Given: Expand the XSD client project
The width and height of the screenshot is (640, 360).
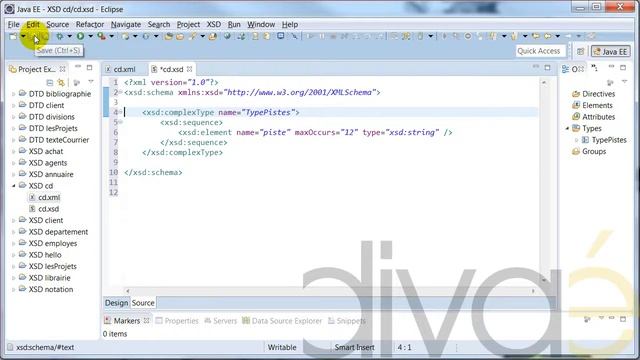Looking at the screenshot, I should [13, 220].
